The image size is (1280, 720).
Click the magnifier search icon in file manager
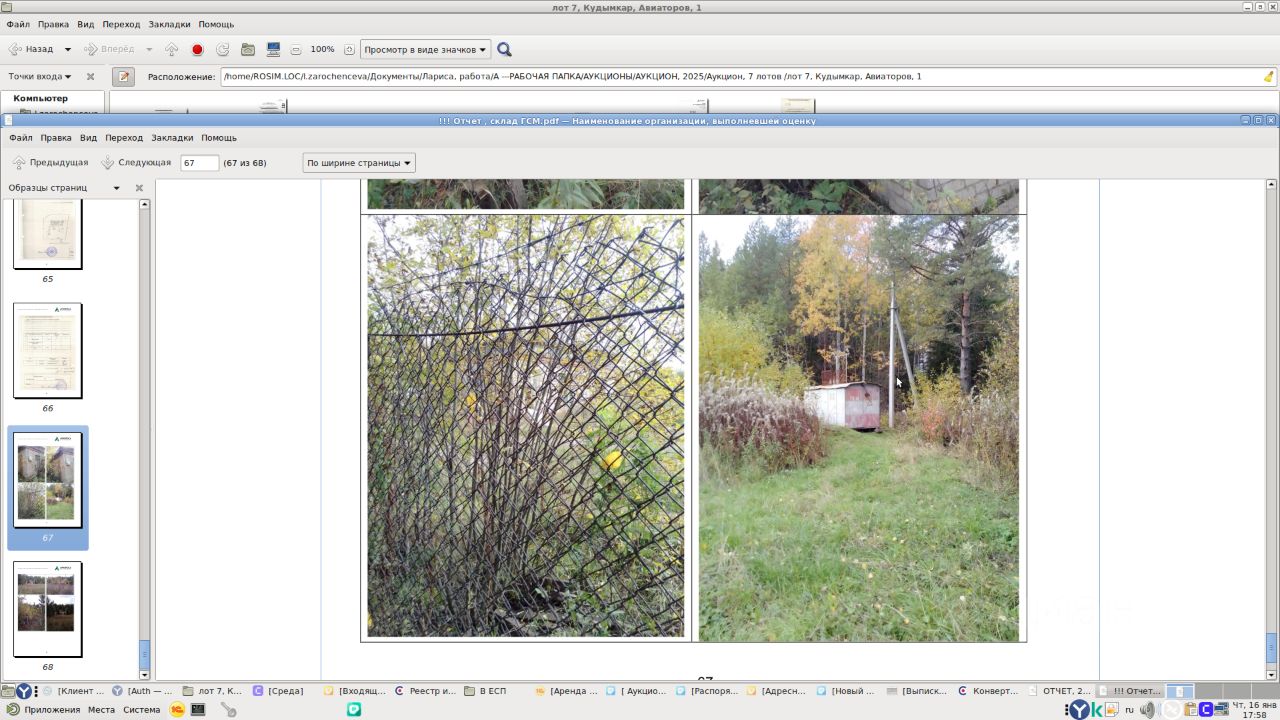[x=504, y=49]
